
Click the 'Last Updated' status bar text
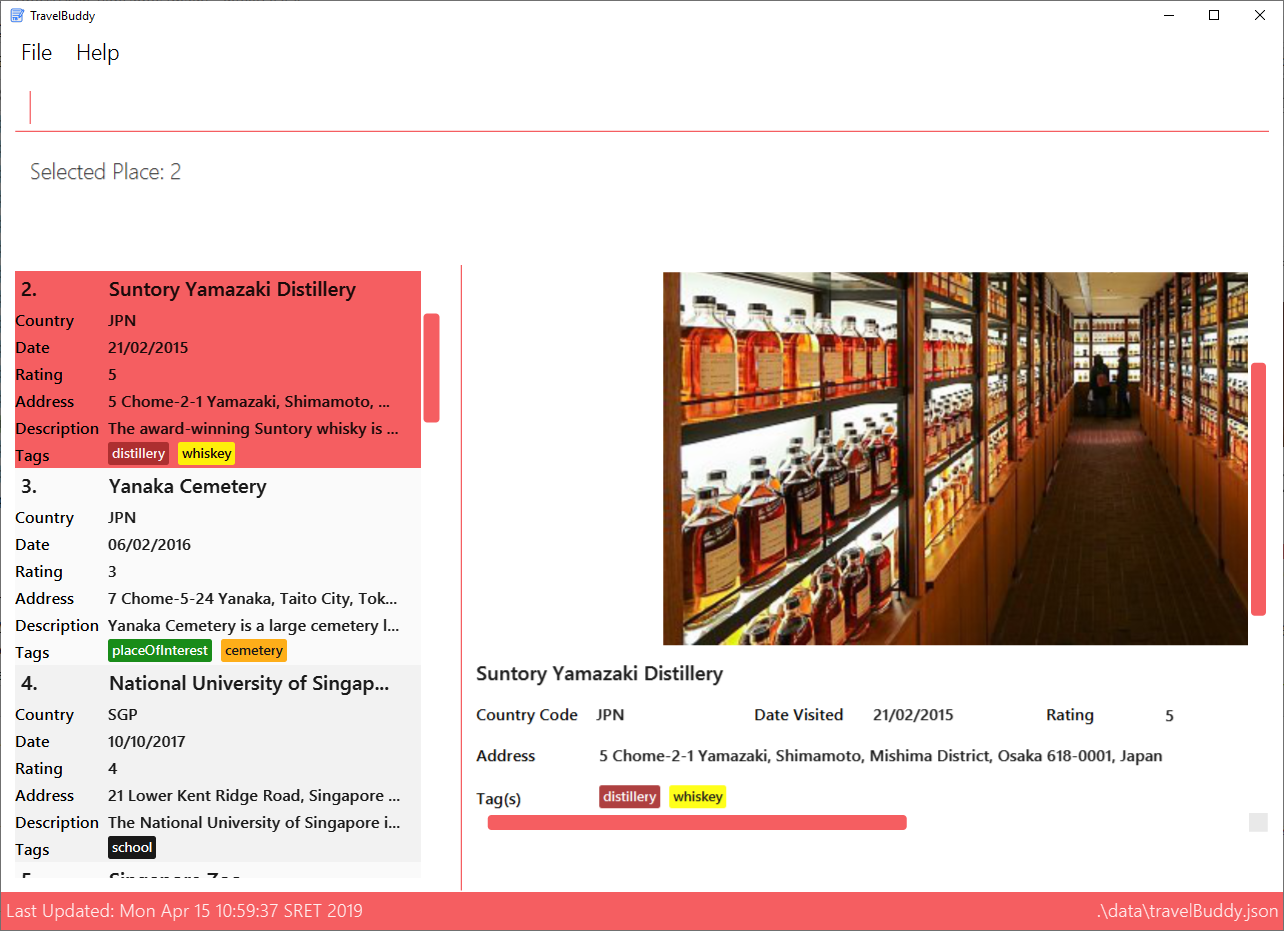[185, 912]
